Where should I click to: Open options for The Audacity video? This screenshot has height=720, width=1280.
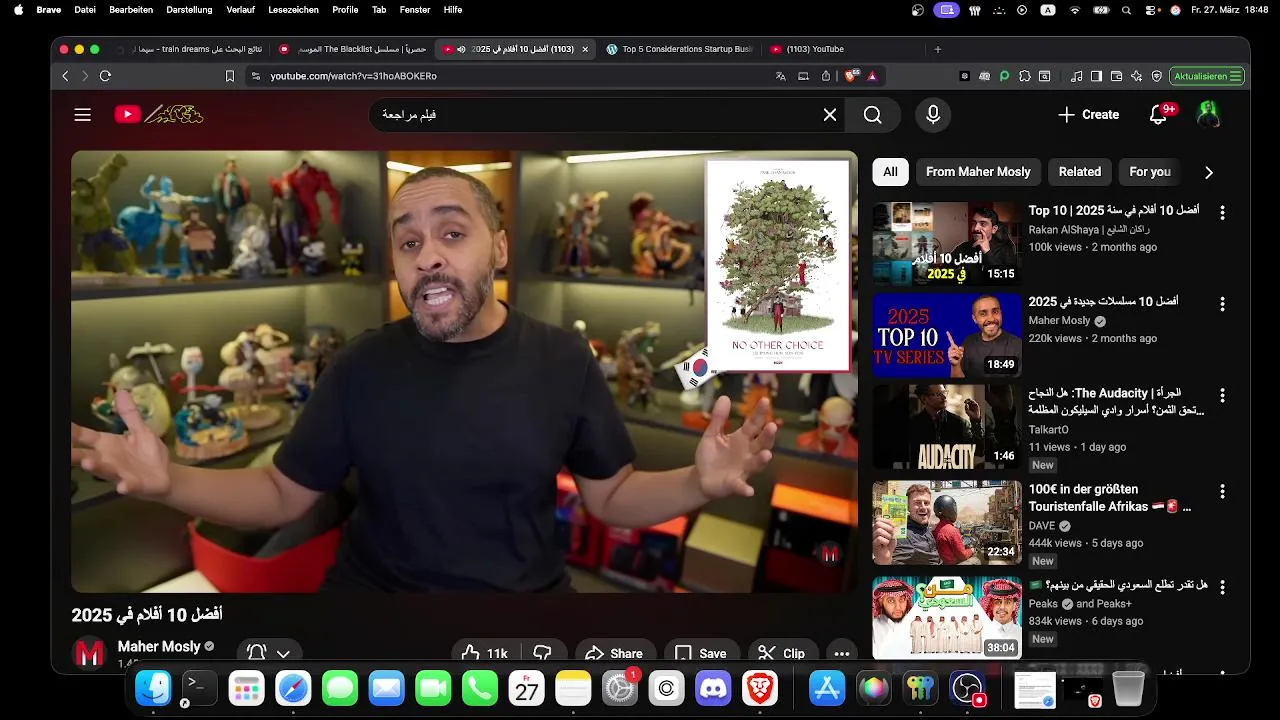[x=1222, y=395]
